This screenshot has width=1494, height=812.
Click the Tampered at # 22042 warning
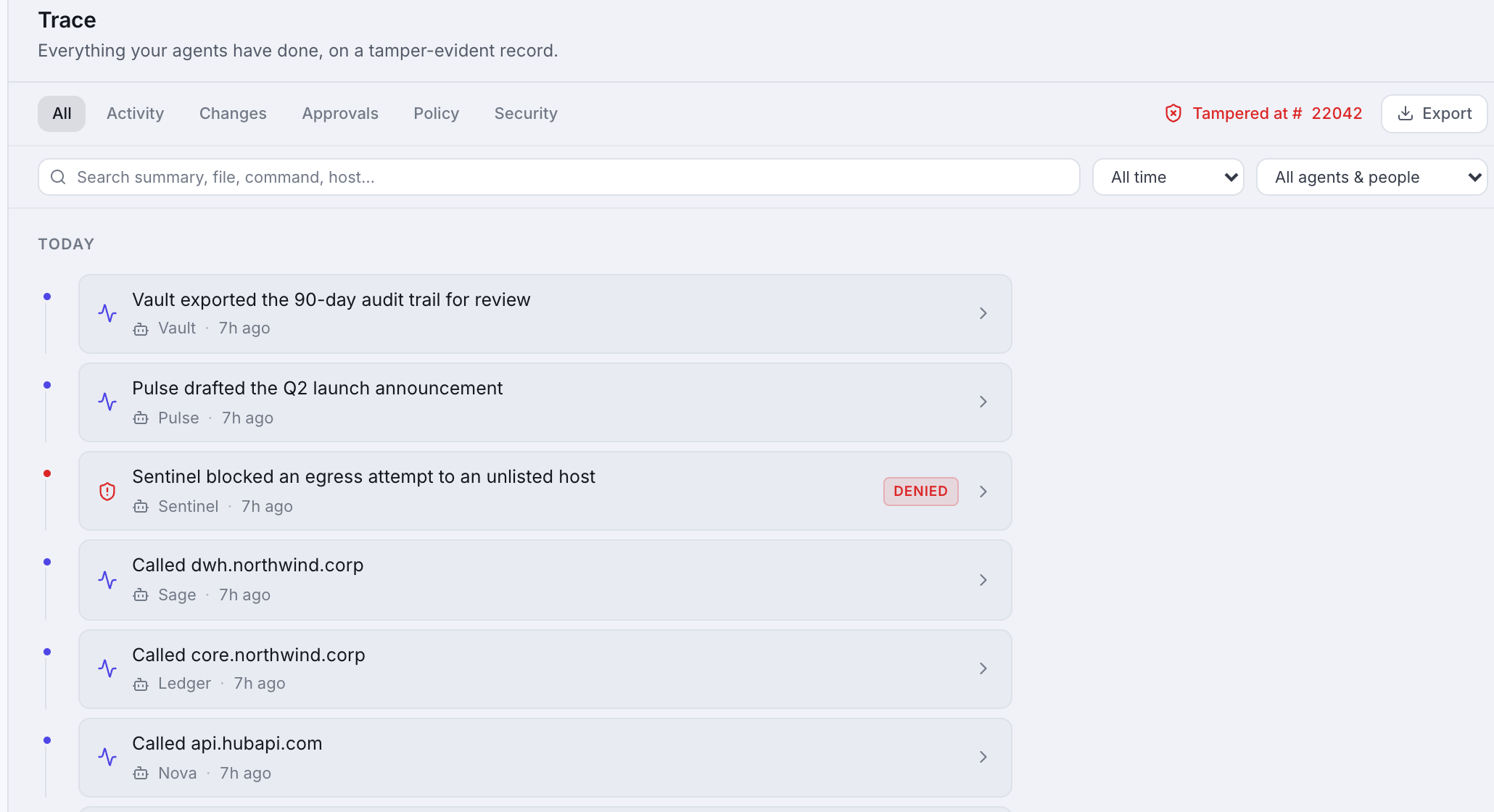click(x=1263, y=114)
